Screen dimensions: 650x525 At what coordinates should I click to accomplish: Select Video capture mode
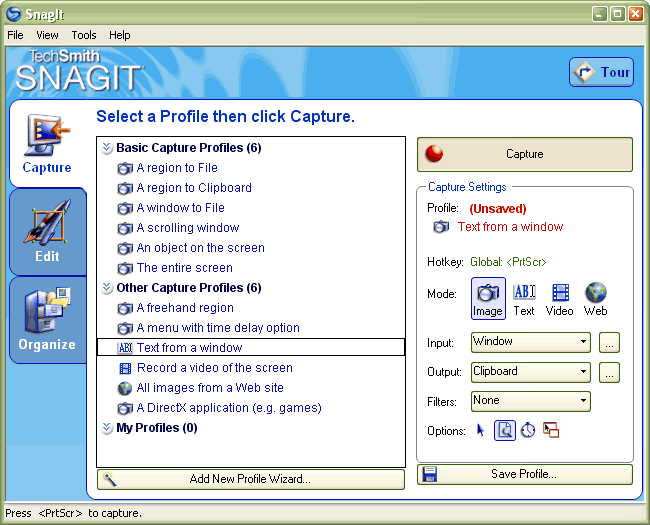pyautogui.click(x=560, y=300)
